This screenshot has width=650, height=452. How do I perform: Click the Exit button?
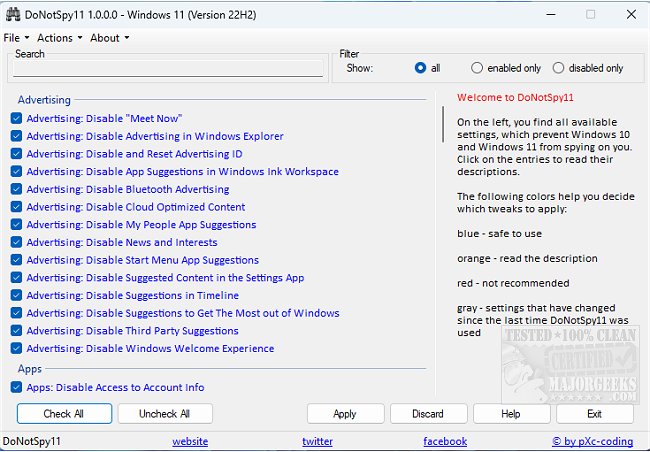pos(595,414)
